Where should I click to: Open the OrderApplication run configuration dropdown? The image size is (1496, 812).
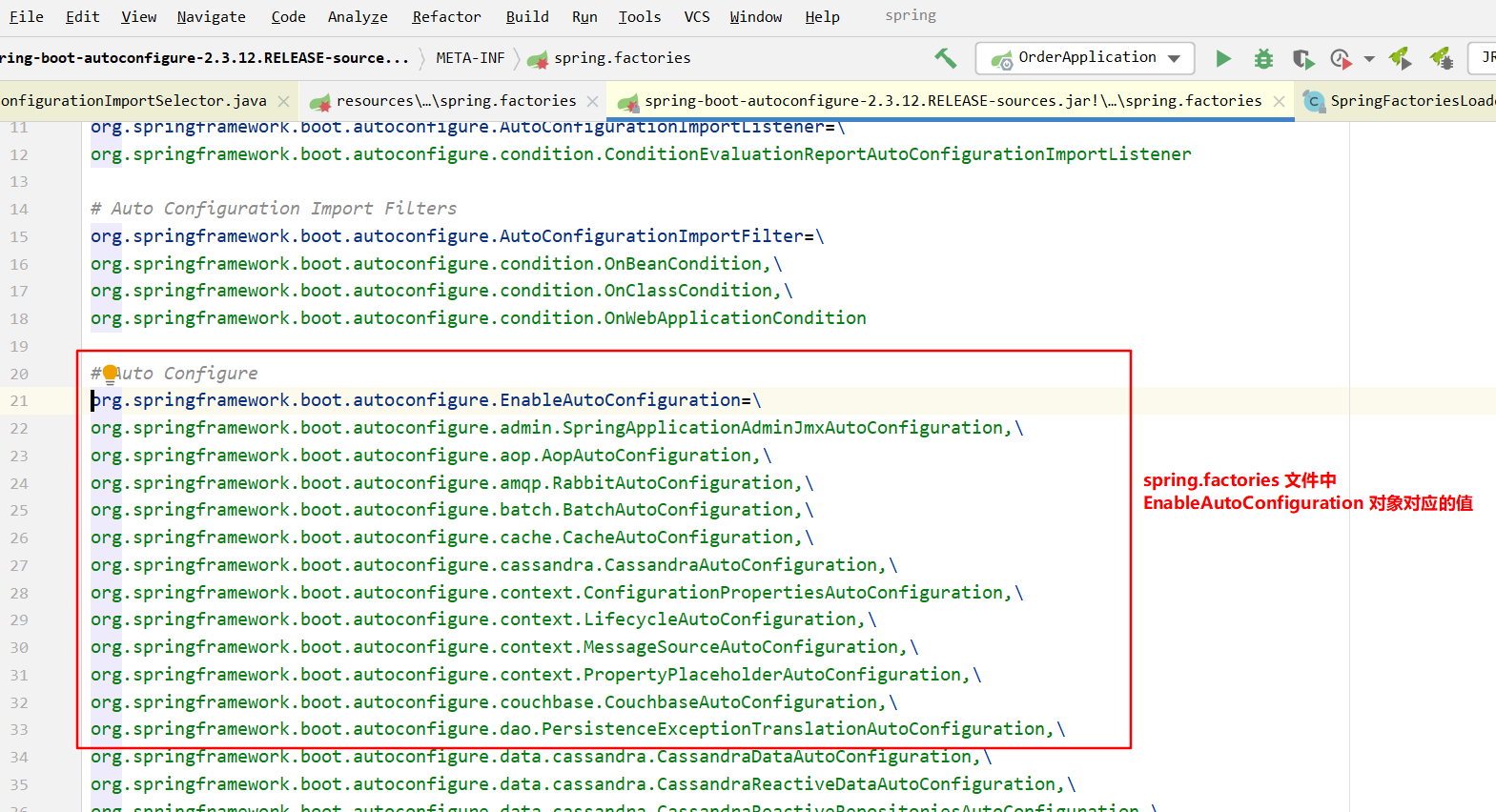(1085, 58)
